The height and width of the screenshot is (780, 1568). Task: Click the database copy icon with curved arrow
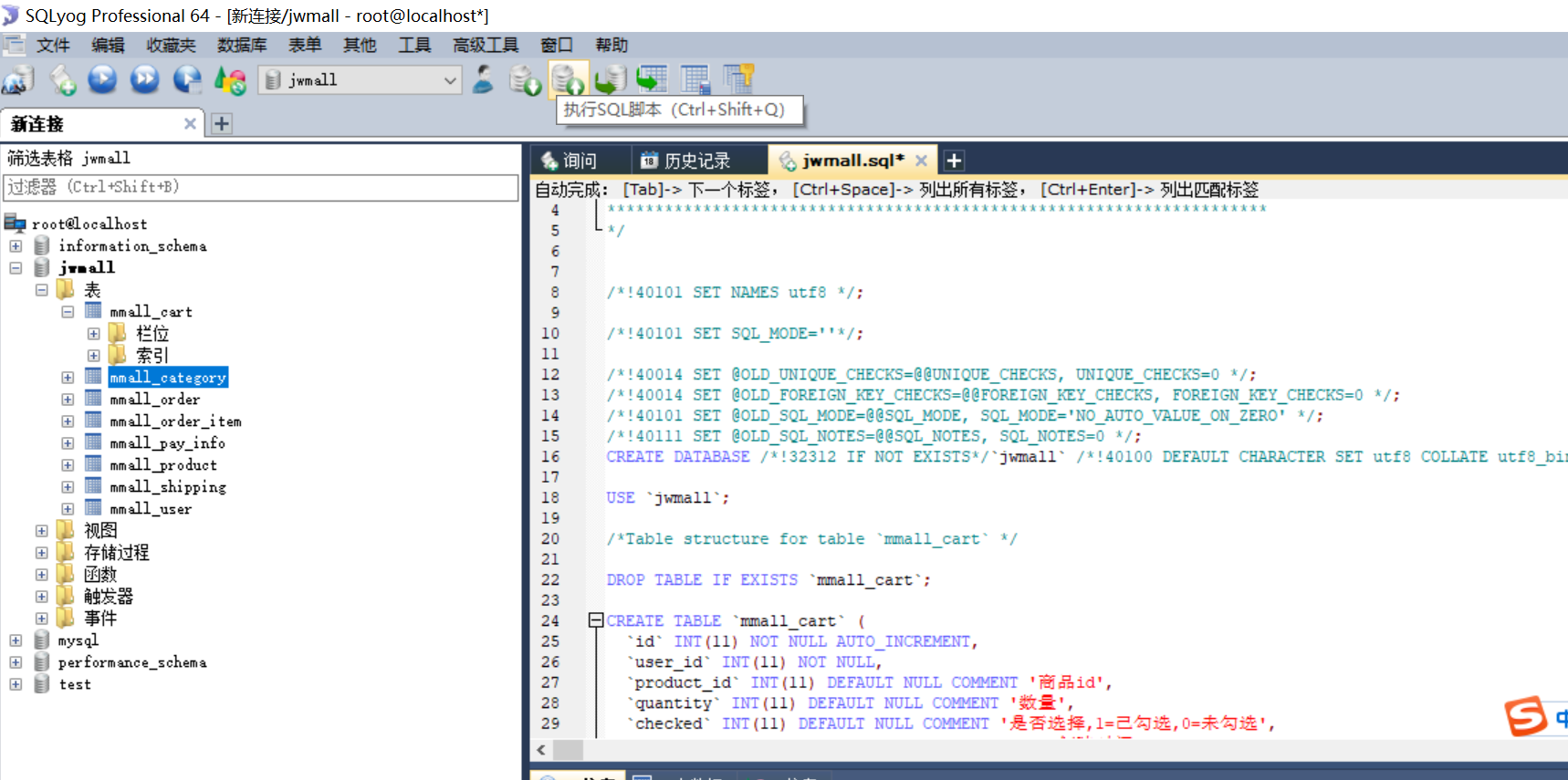point(611,80)
